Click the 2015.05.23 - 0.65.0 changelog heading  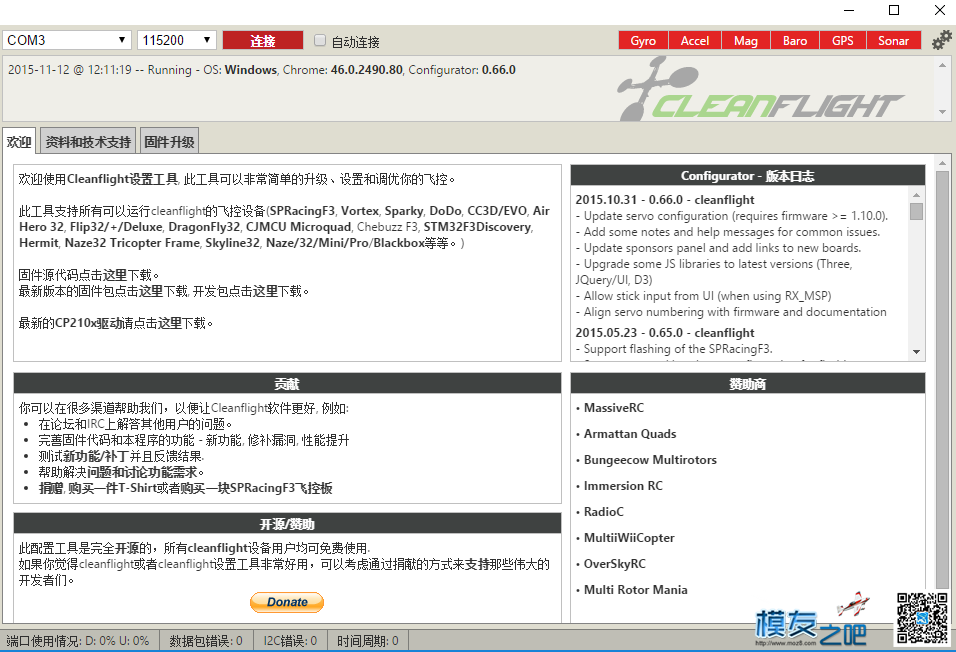pyautogui.click(x=665, y=332)
